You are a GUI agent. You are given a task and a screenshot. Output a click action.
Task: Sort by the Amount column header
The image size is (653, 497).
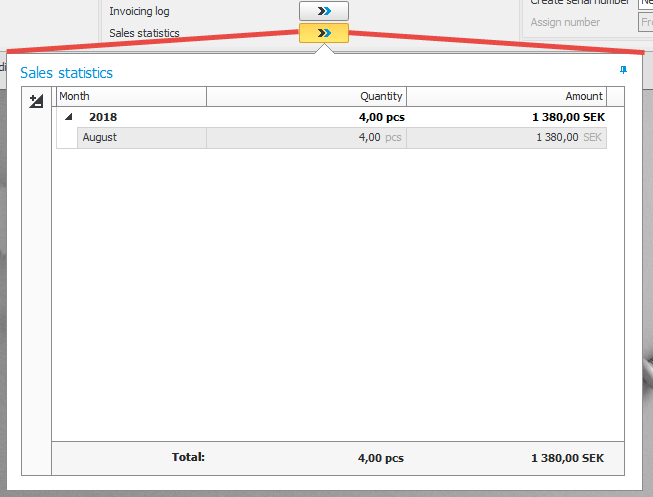tap(506, 96)
